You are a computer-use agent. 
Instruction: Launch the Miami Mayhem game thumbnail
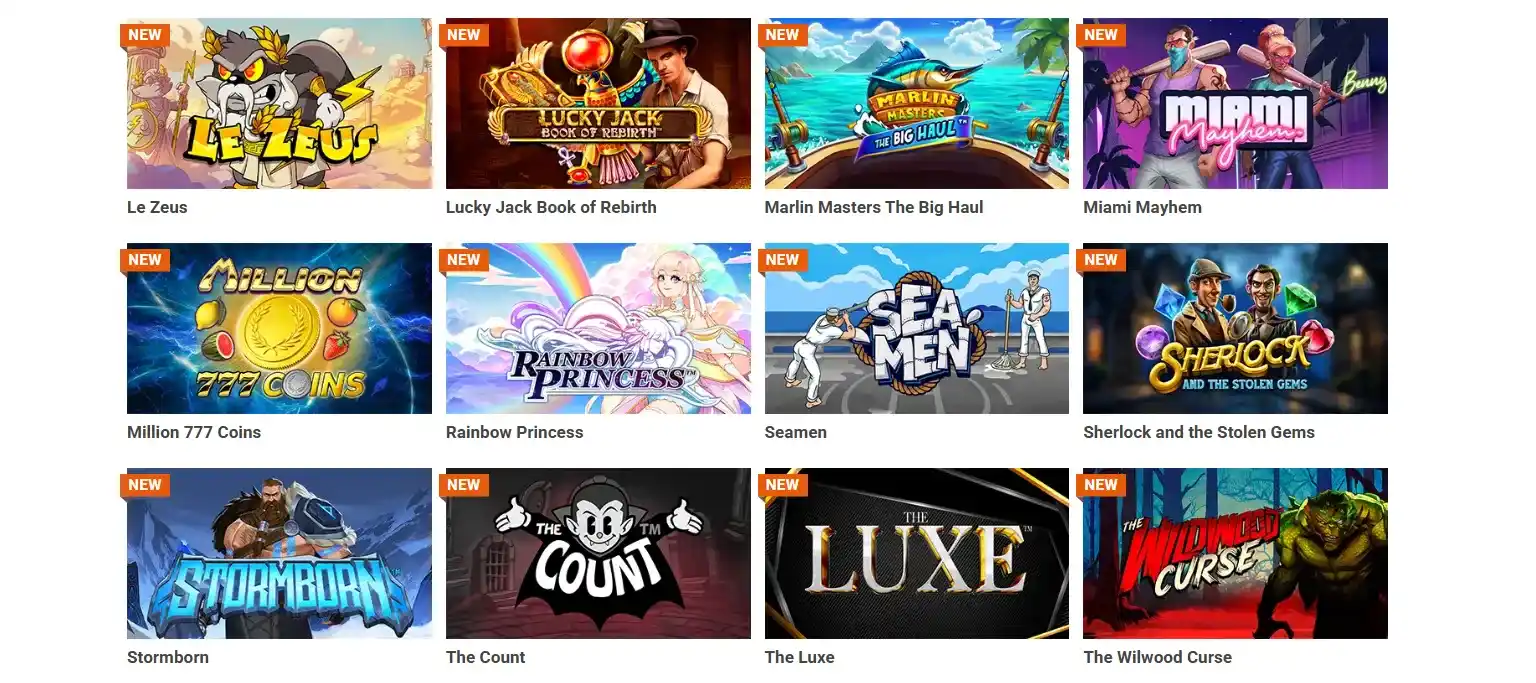(x=1235, y=103)
